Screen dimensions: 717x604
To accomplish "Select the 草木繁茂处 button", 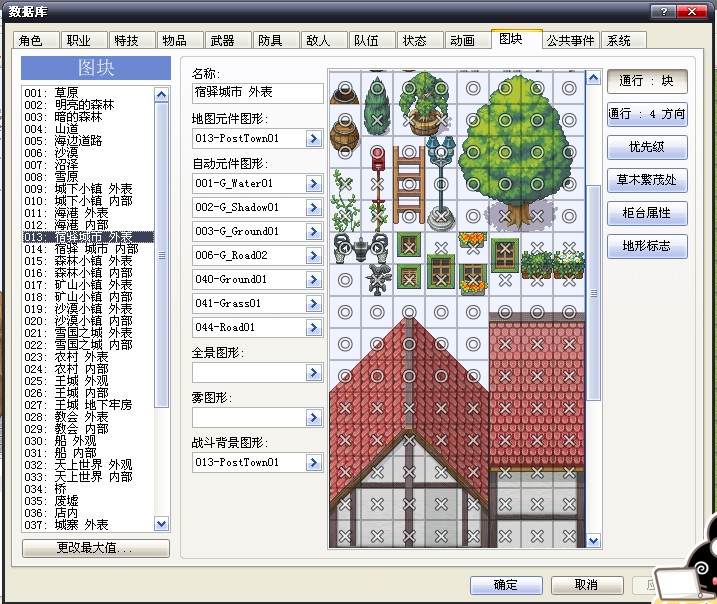I will click(647, 180).
